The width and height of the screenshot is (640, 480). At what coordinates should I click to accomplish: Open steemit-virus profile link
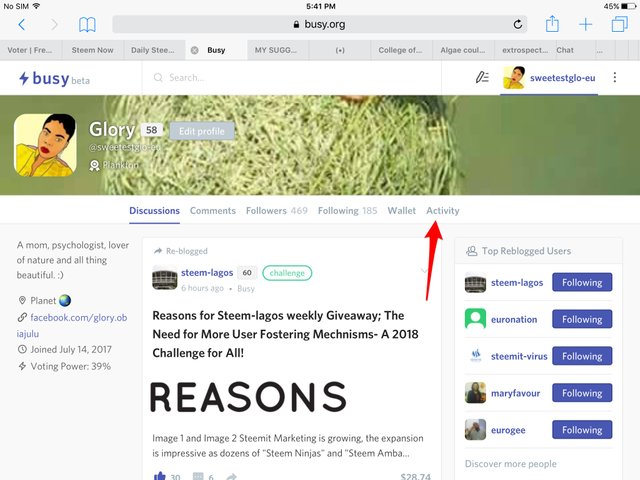pos(519,356)
